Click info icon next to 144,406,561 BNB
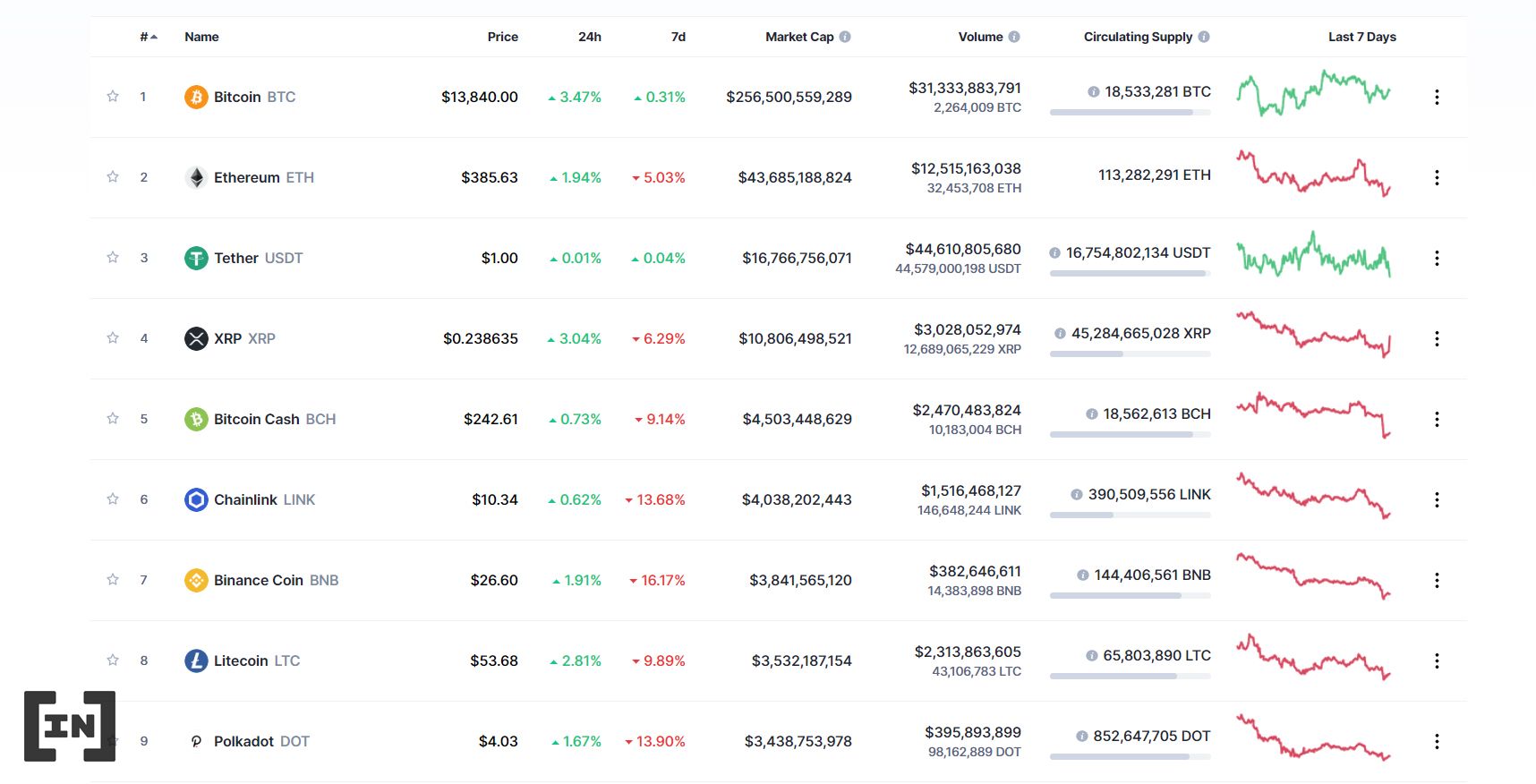1536x784 pixels. point(1082,575)
